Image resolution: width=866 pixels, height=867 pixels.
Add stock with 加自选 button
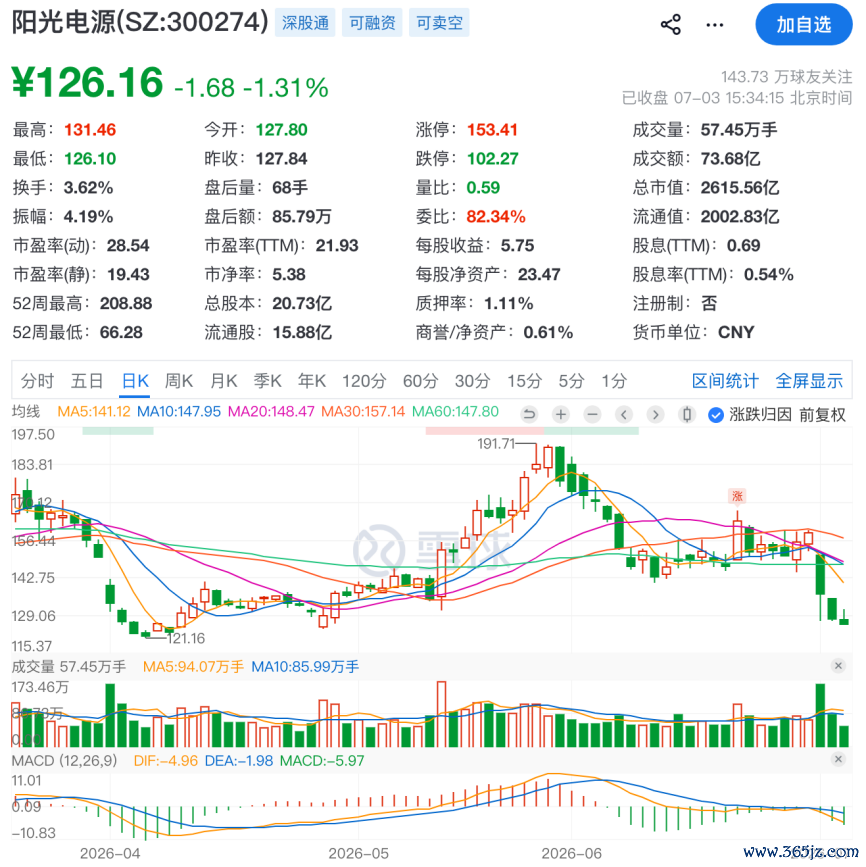click(x=804, y=24)
